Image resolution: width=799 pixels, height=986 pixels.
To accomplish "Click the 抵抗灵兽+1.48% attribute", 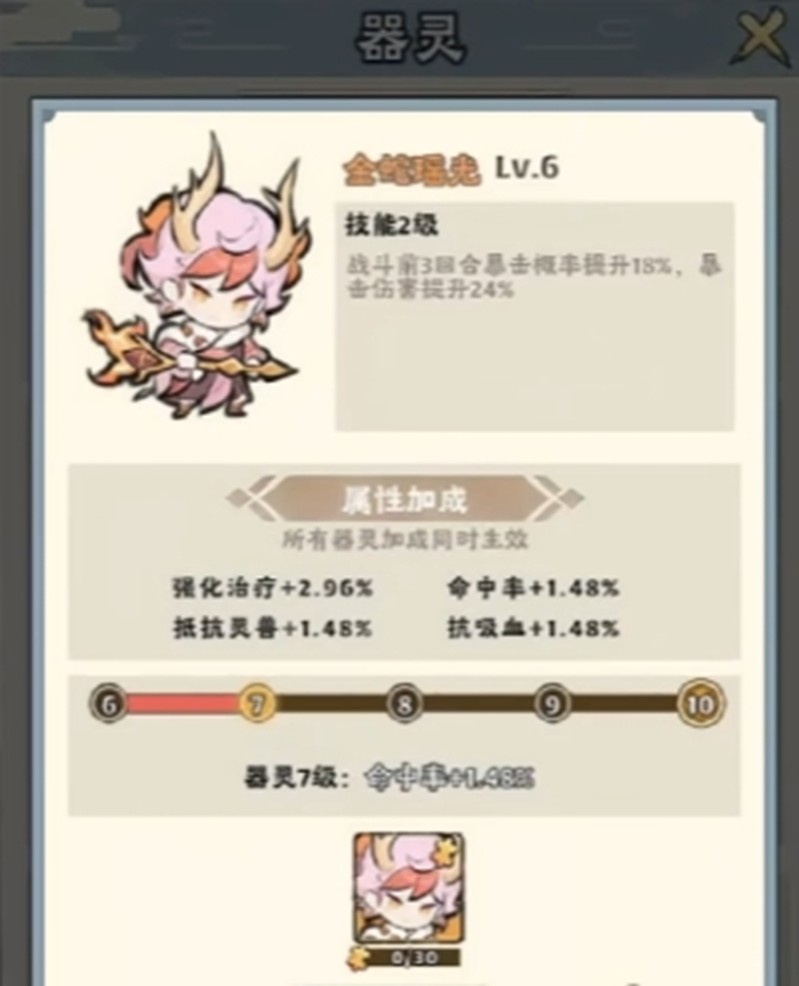I will pos(273,628).
